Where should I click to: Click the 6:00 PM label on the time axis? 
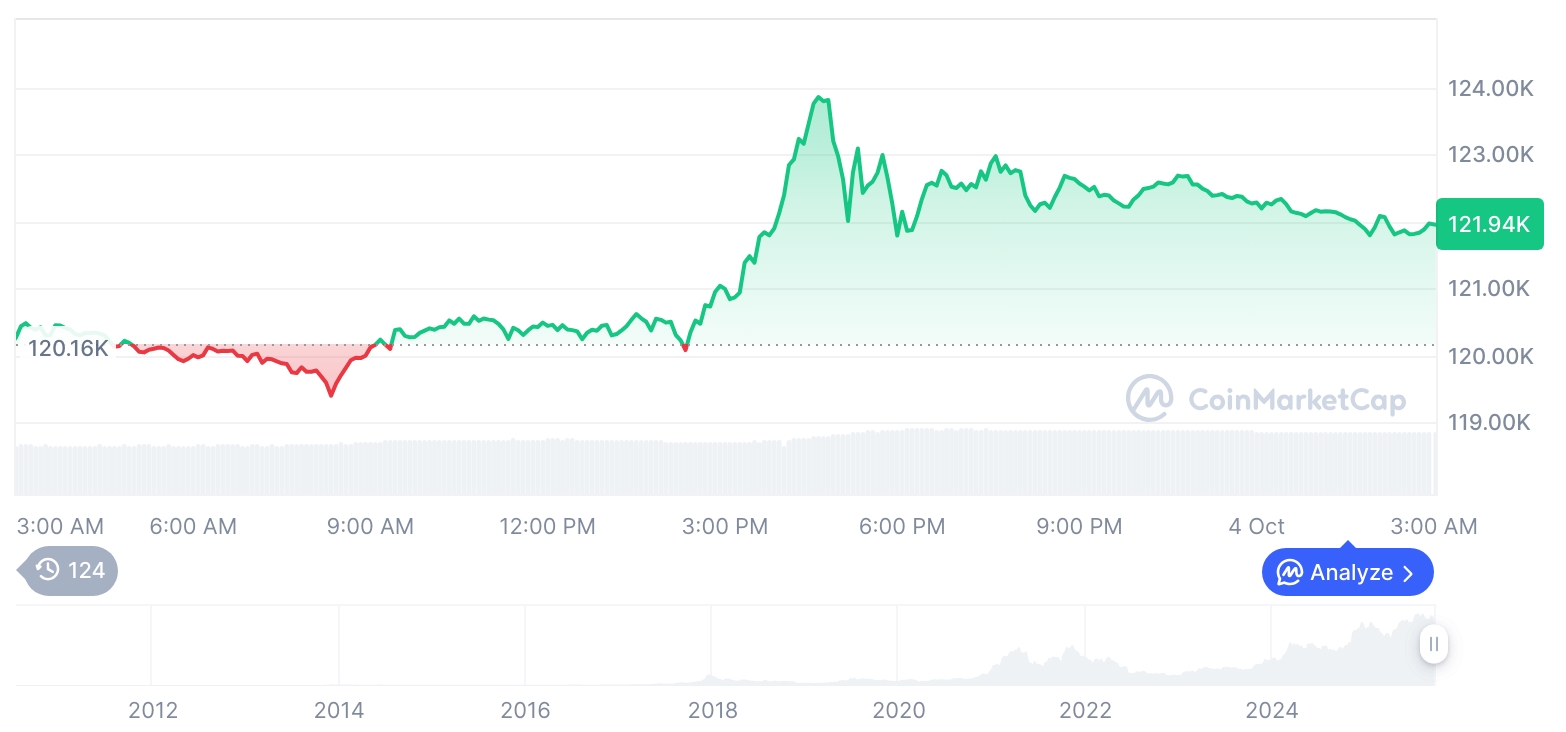tap(903, 526)
